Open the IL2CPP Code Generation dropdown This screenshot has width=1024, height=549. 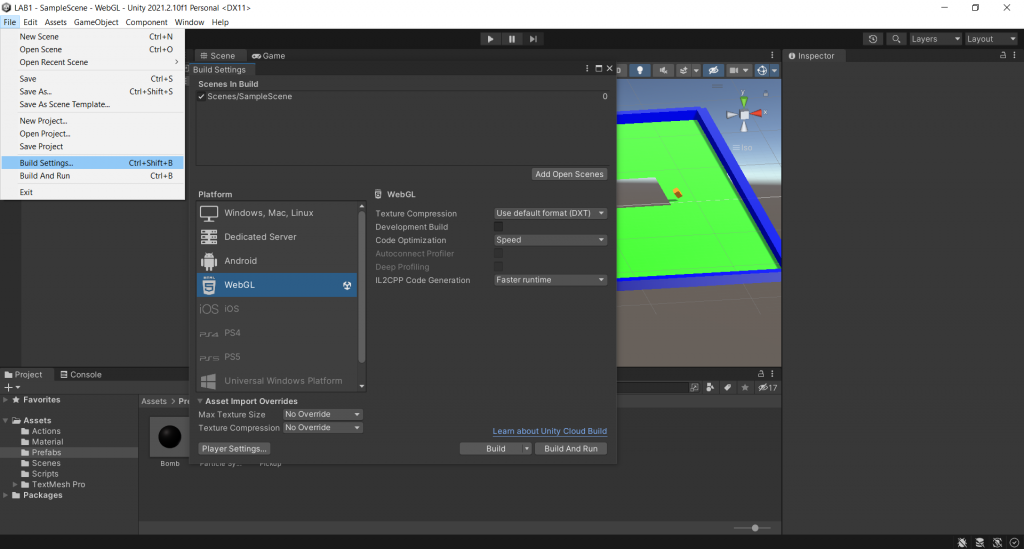point(550,280)
